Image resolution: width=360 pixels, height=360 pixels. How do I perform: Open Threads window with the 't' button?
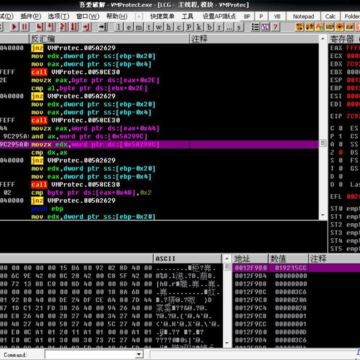149,27
